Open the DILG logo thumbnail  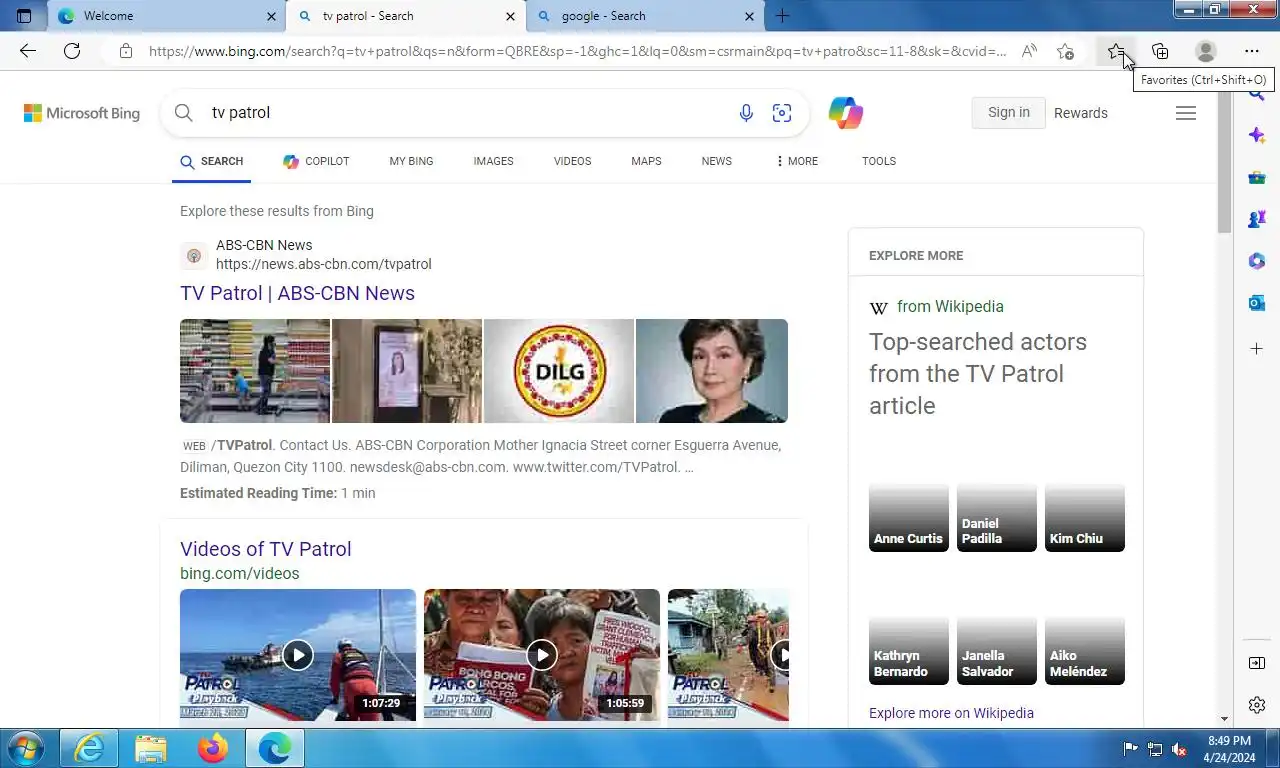[559, 371]
